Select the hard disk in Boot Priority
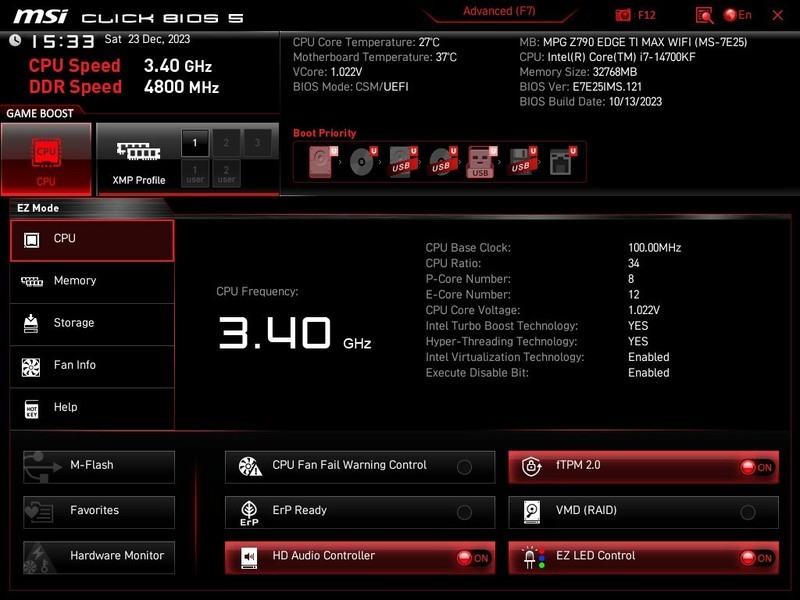Viewport: 800px width, 600px height. (x=320, y=160)
